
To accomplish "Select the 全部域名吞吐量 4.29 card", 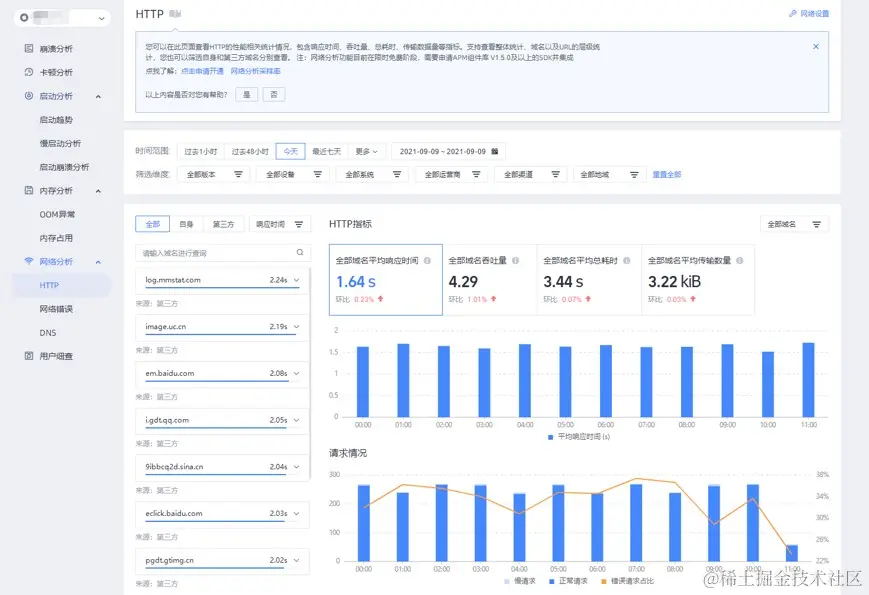I will [x=490, y=280].
